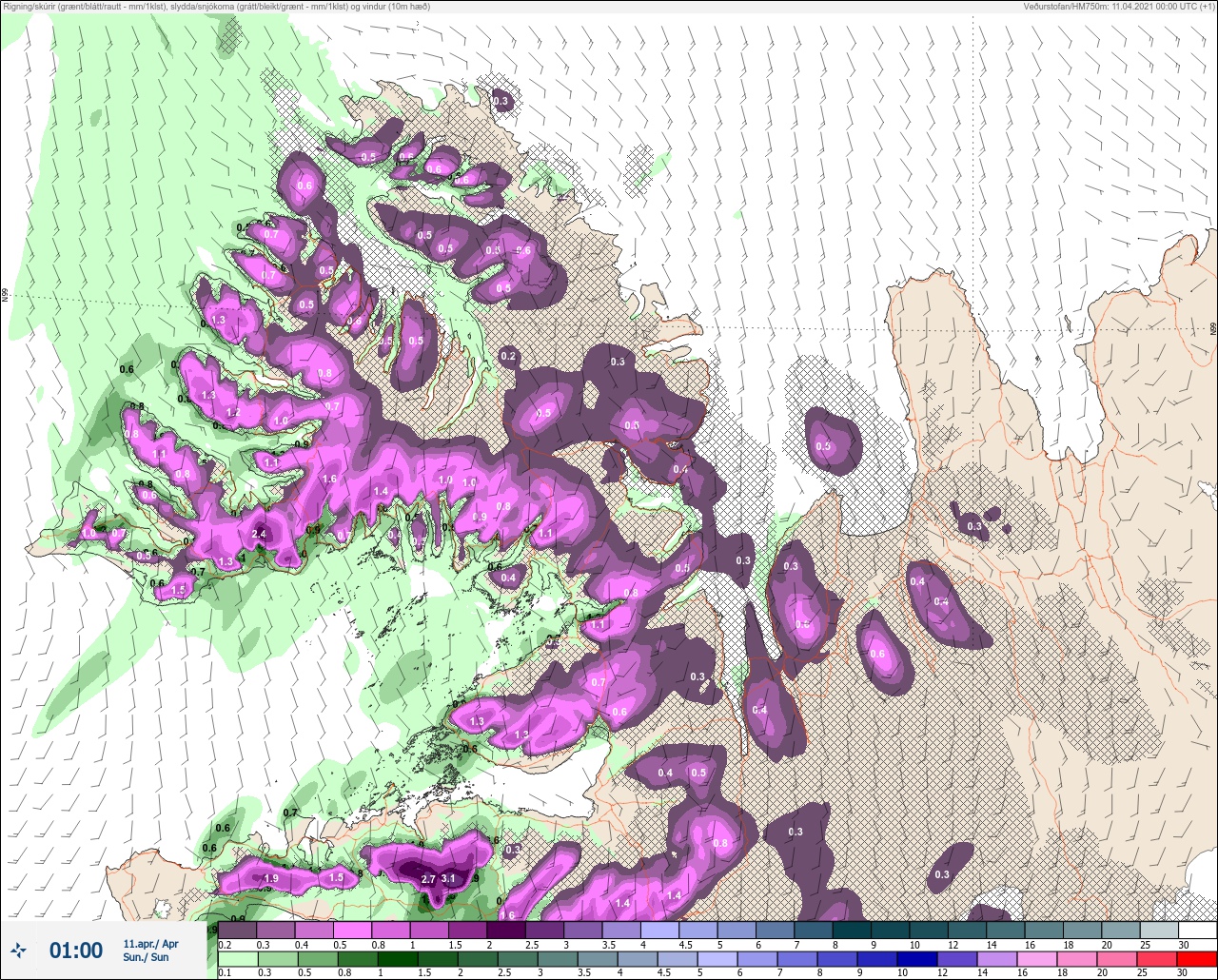The height and width of the screenshot is (980, 1218).
Task: Click the 2.4 precipitation value on the map
Action: pos(259,535)
